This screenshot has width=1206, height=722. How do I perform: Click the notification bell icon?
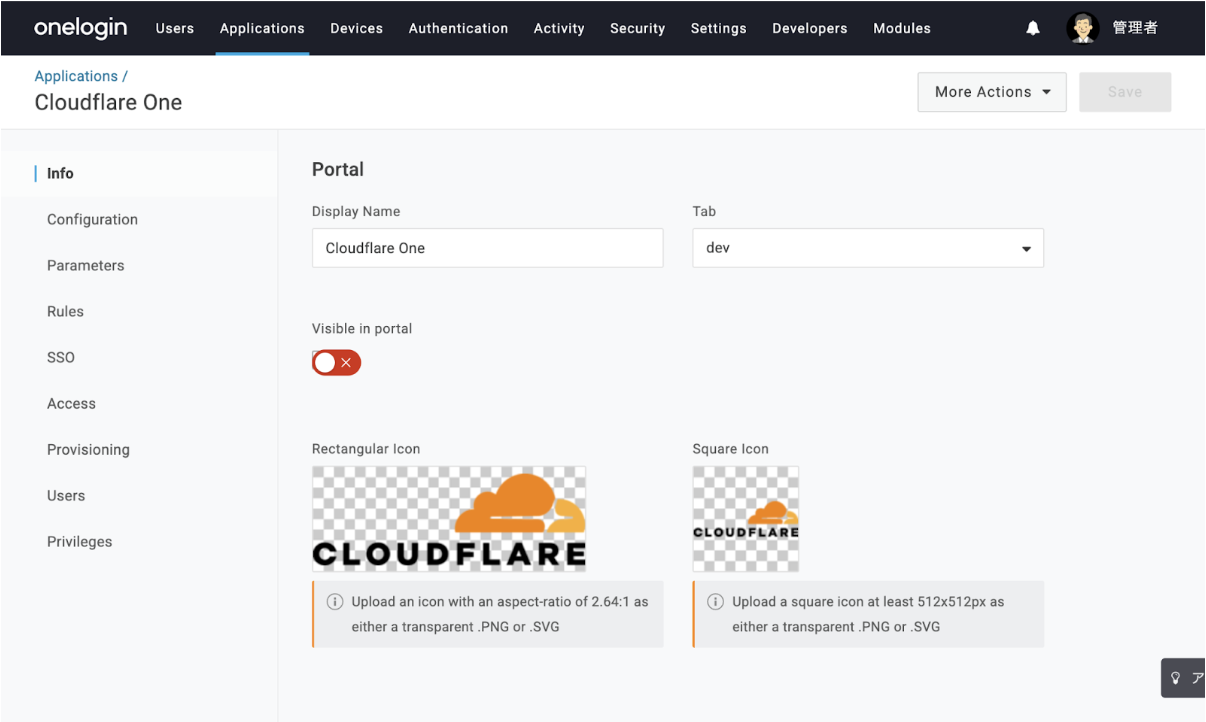[1033, 28]
